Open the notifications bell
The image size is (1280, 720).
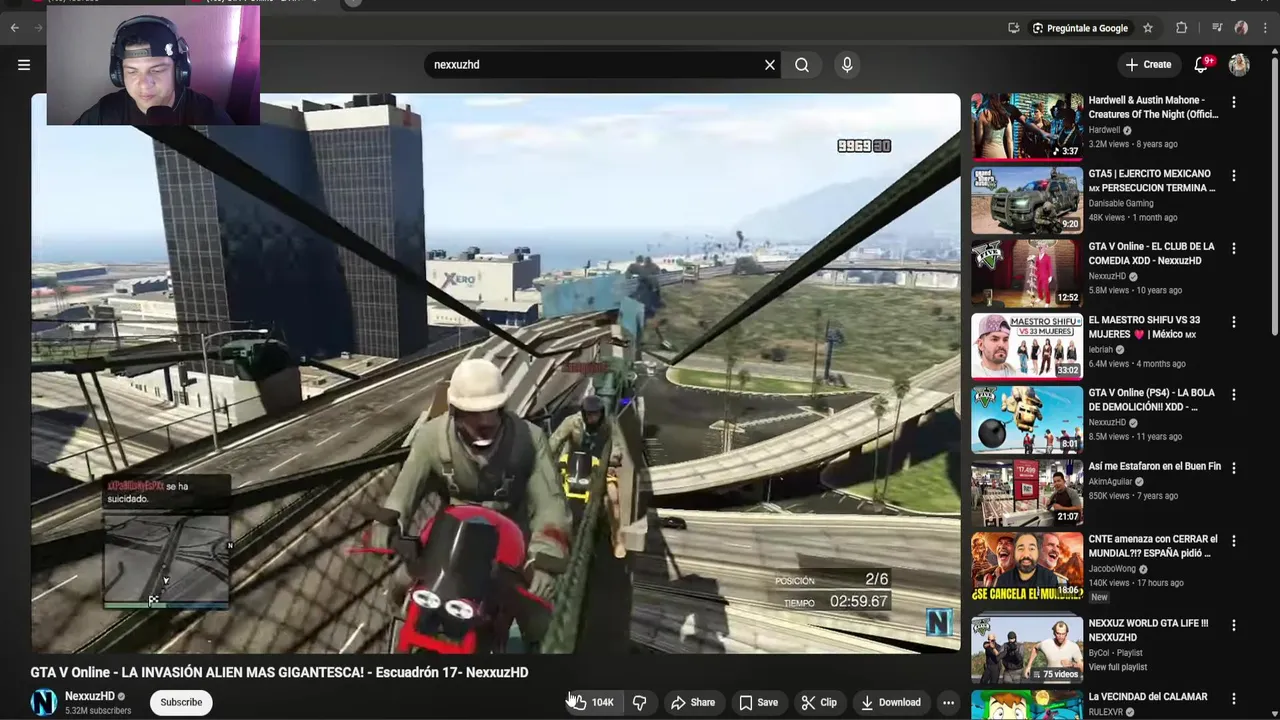[x=1201, y=65]
